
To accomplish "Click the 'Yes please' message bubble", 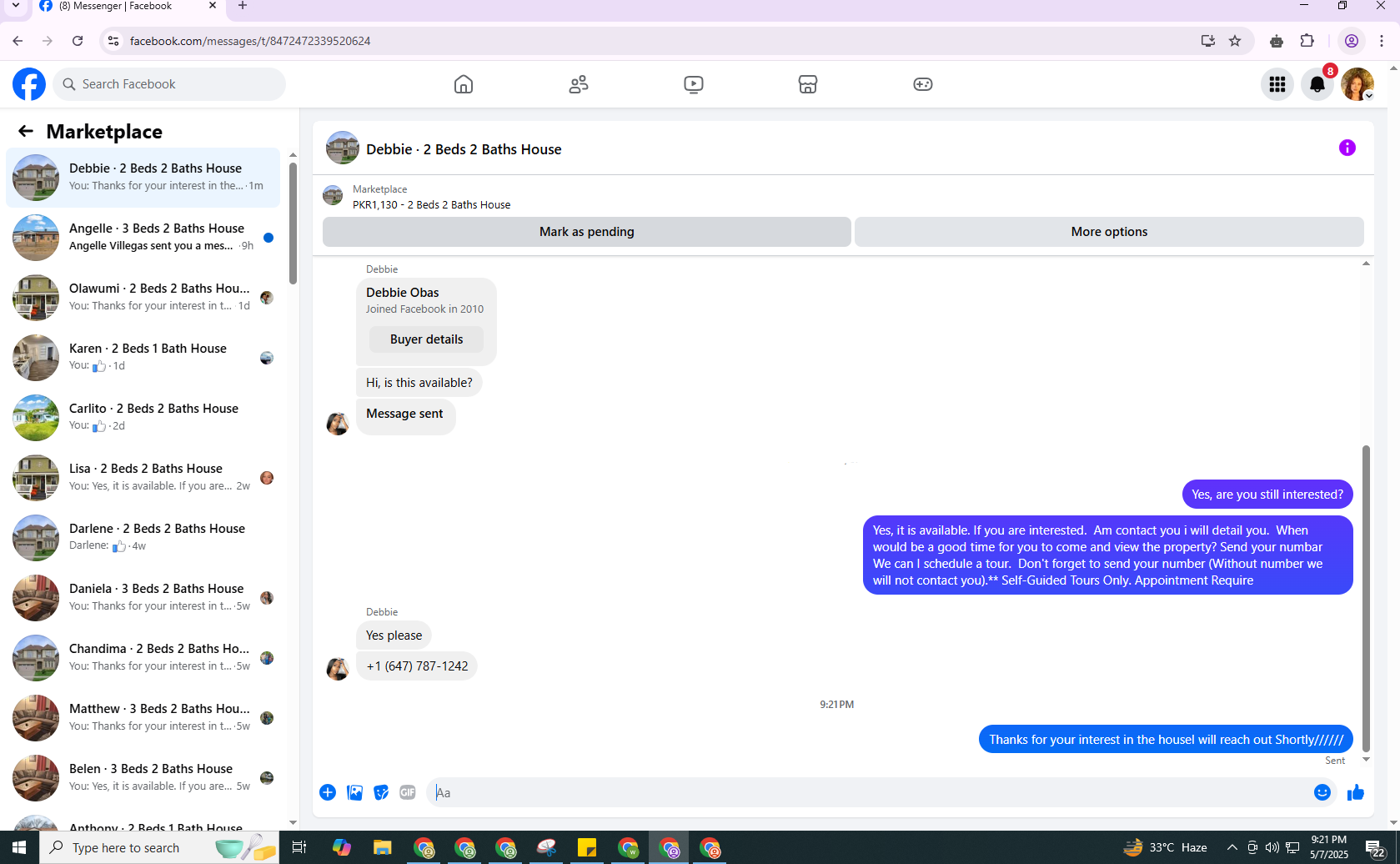I will (x=394, y=635).
